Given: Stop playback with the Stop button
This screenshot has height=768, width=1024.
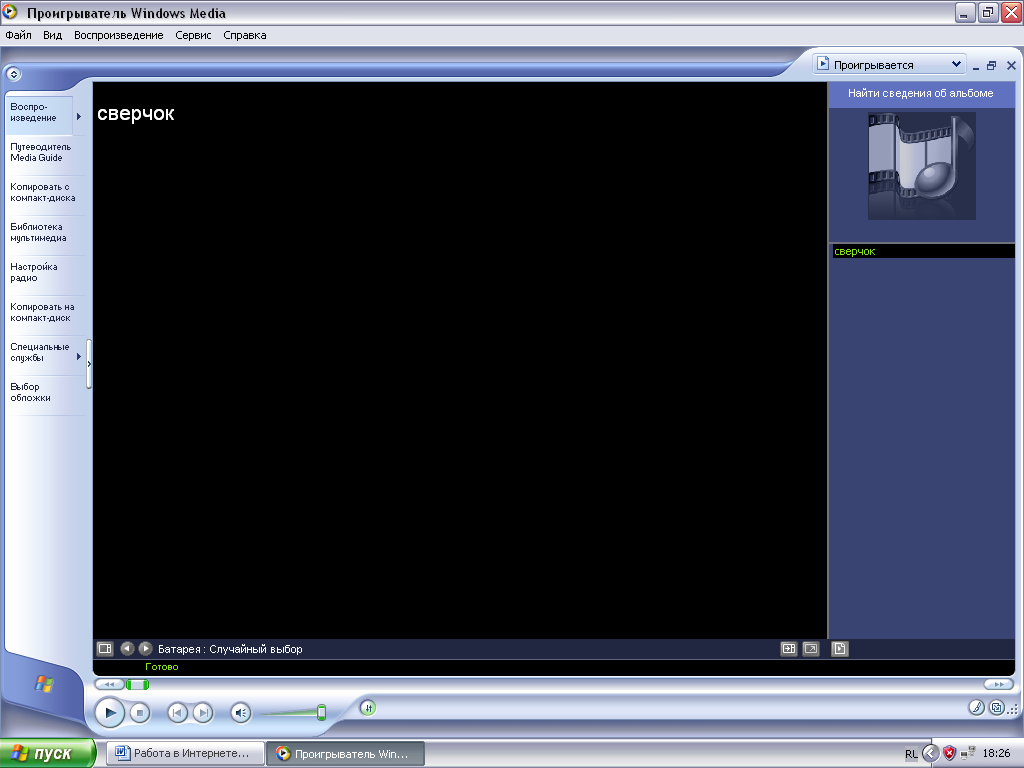Looking at the screenshot, I should coord(139,713).
